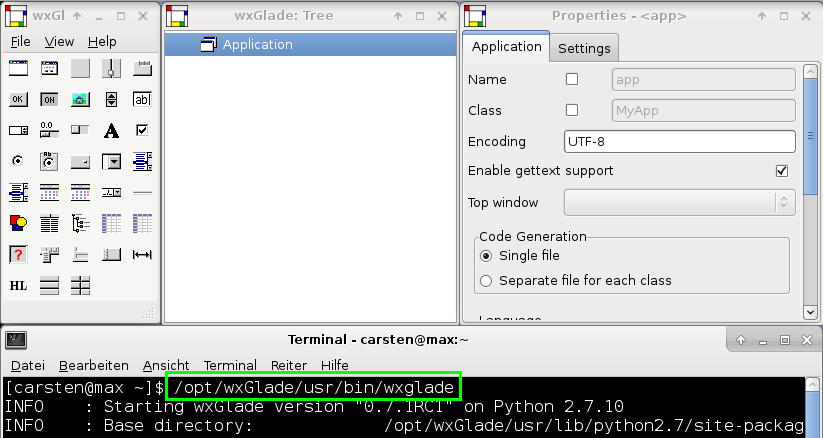Image resolution: width=823 pixels, height=438 pixels.
Task: Select Application node in Tree window
Action: pos(311,45)
